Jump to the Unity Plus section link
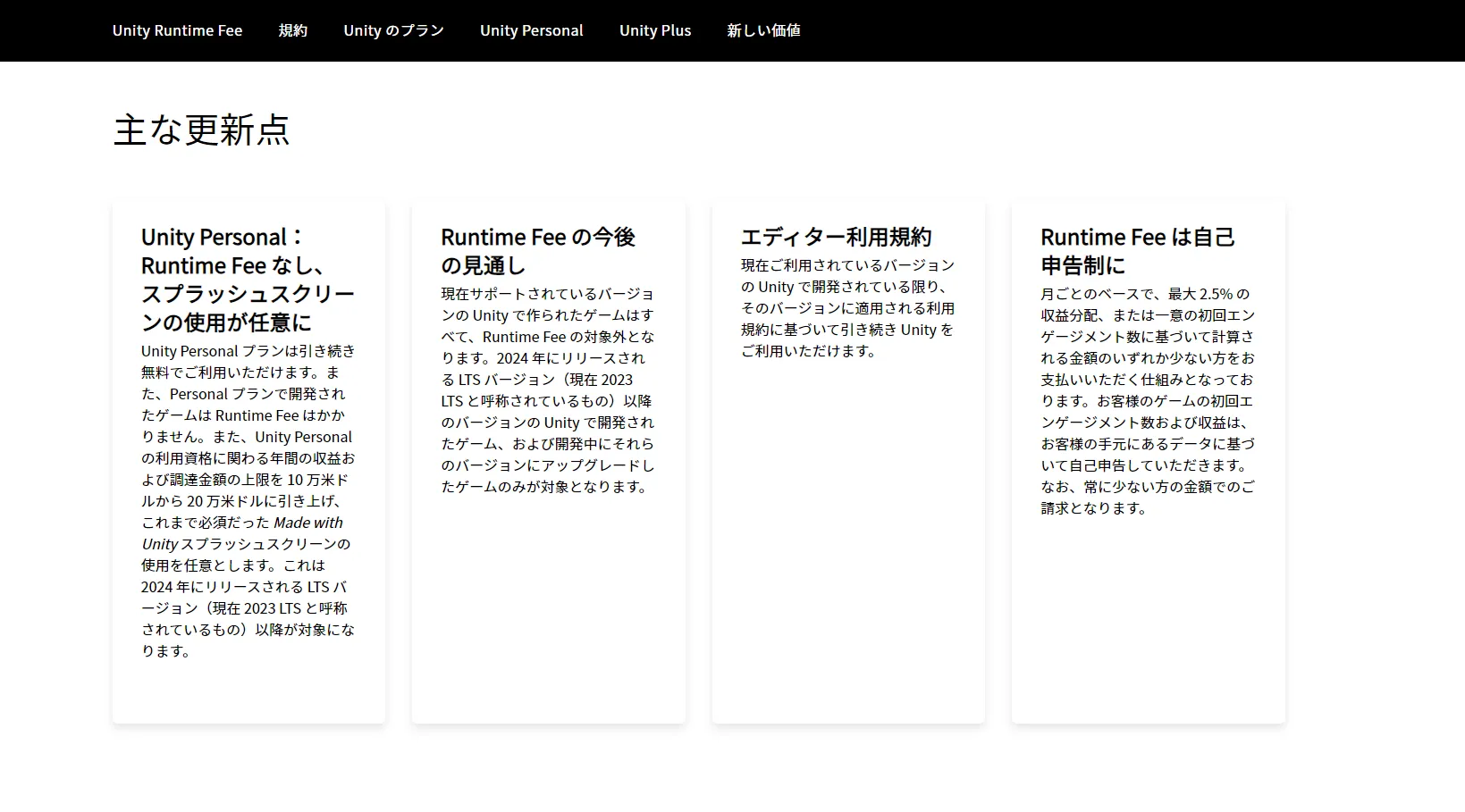Image resolution: width=1465 pixels, height=812 pixels. pos(654,30)
